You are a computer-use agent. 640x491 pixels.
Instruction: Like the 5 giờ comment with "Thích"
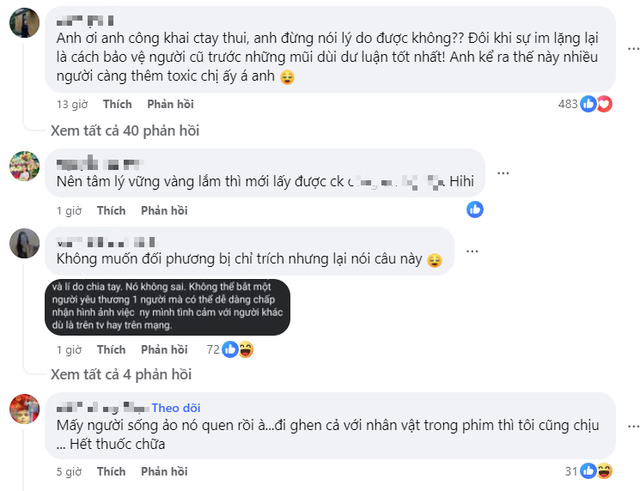pos(111,470)
